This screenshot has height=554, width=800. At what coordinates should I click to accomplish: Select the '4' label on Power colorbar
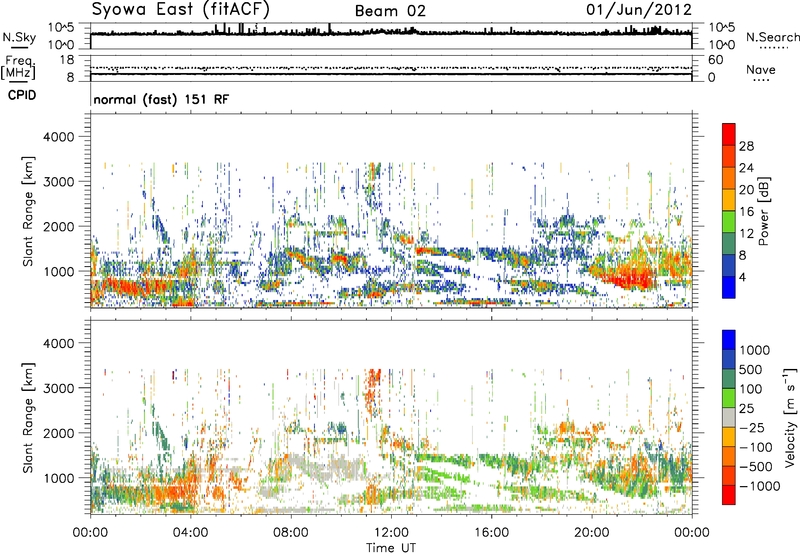(743, 277)
